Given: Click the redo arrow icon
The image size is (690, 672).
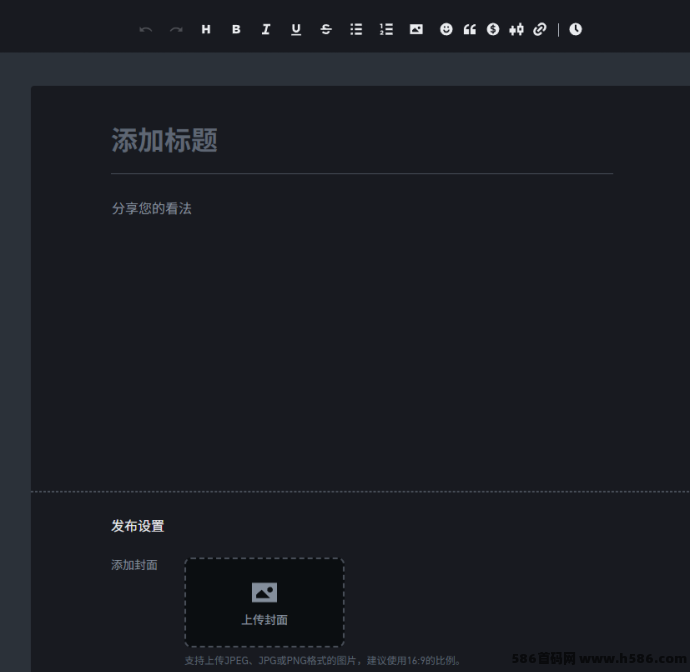Looking at the screenshot, I should coord(176,29).
